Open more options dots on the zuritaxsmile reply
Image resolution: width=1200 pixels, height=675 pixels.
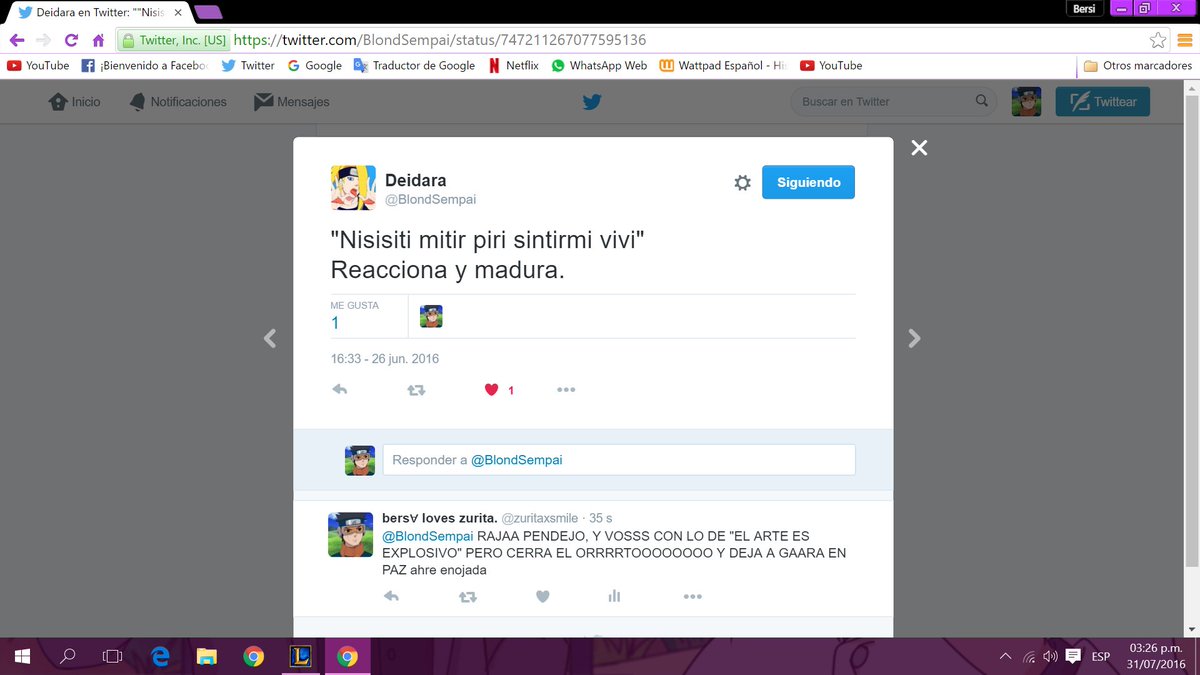pos(692,596)
